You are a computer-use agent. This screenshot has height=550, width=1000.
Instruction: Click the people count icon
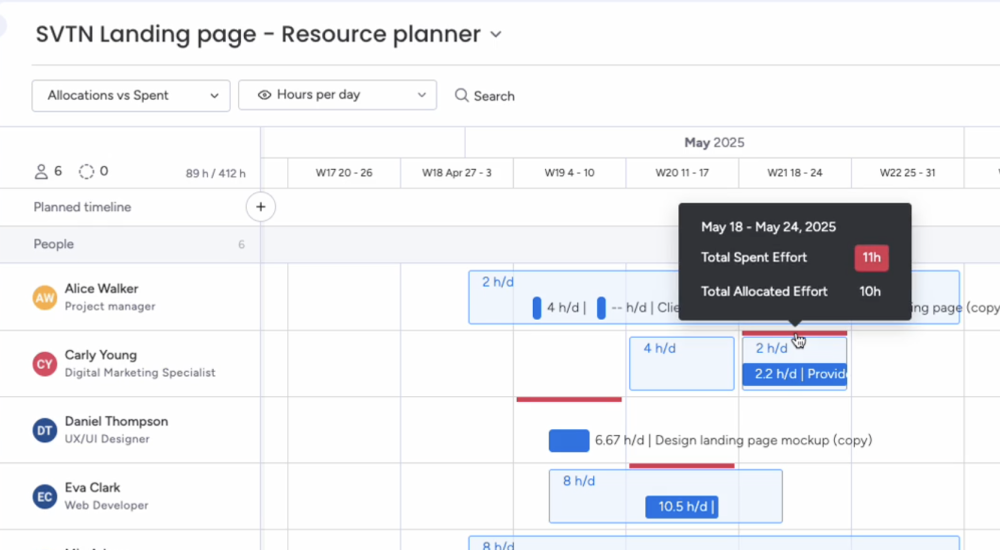coord(41,172)
